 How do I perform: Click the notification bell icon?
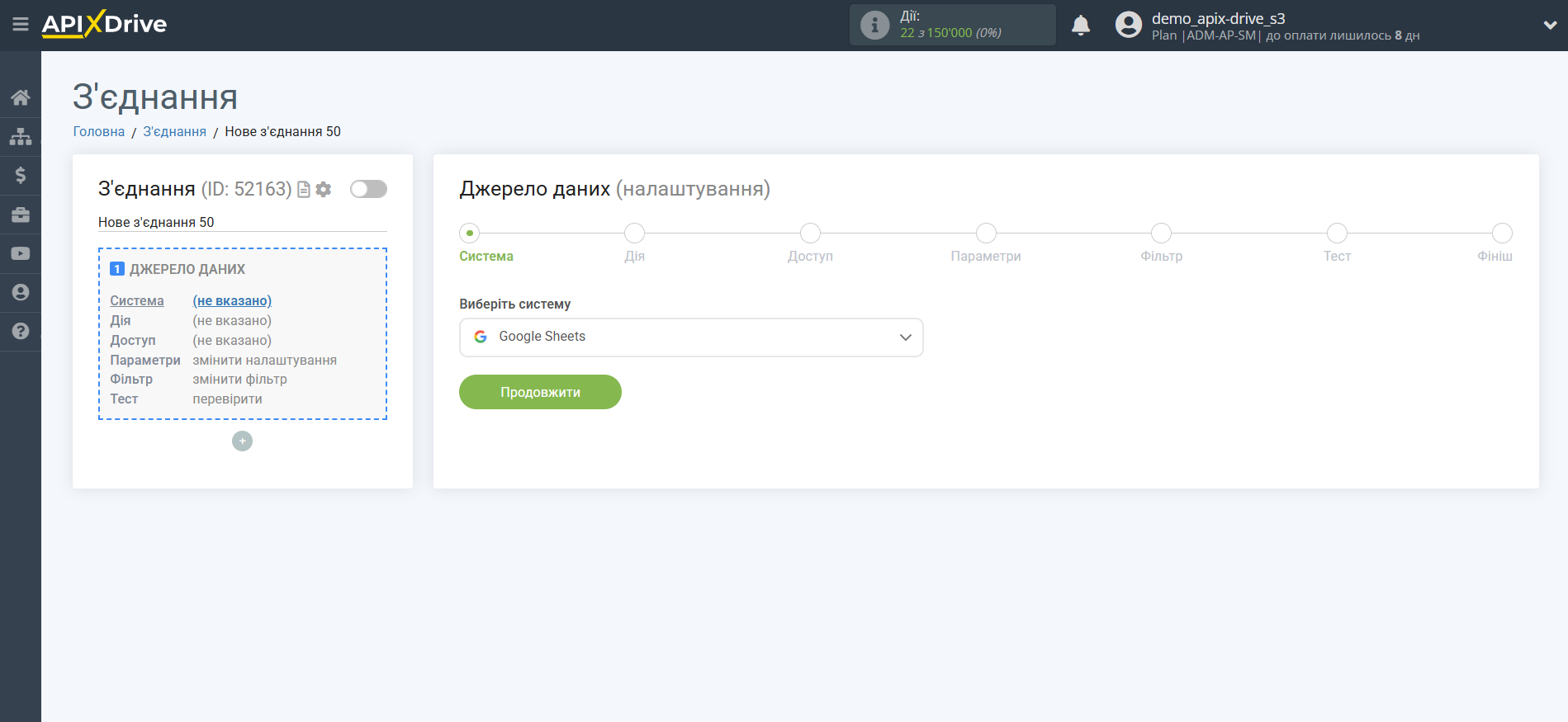click(x=1080, y=26)
